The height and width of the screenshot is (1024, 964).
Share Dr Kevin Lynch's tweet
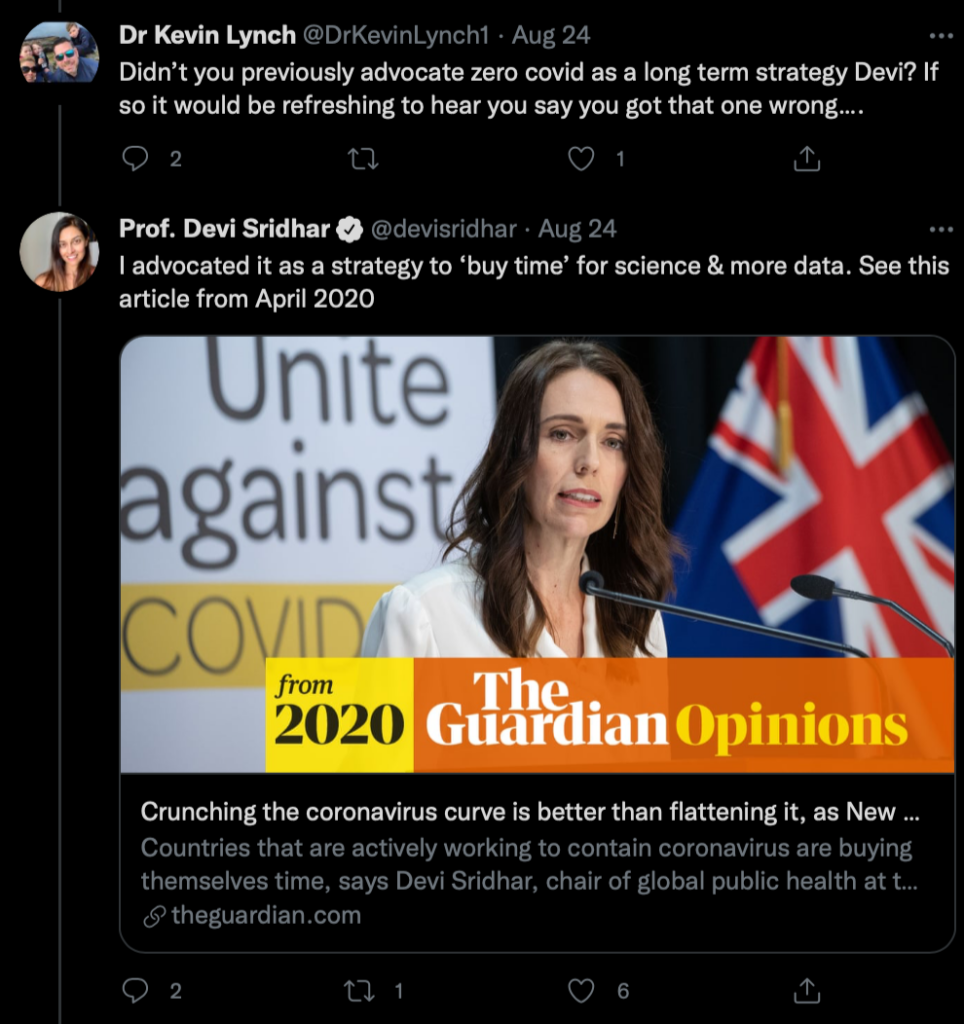tap(807, 159)
